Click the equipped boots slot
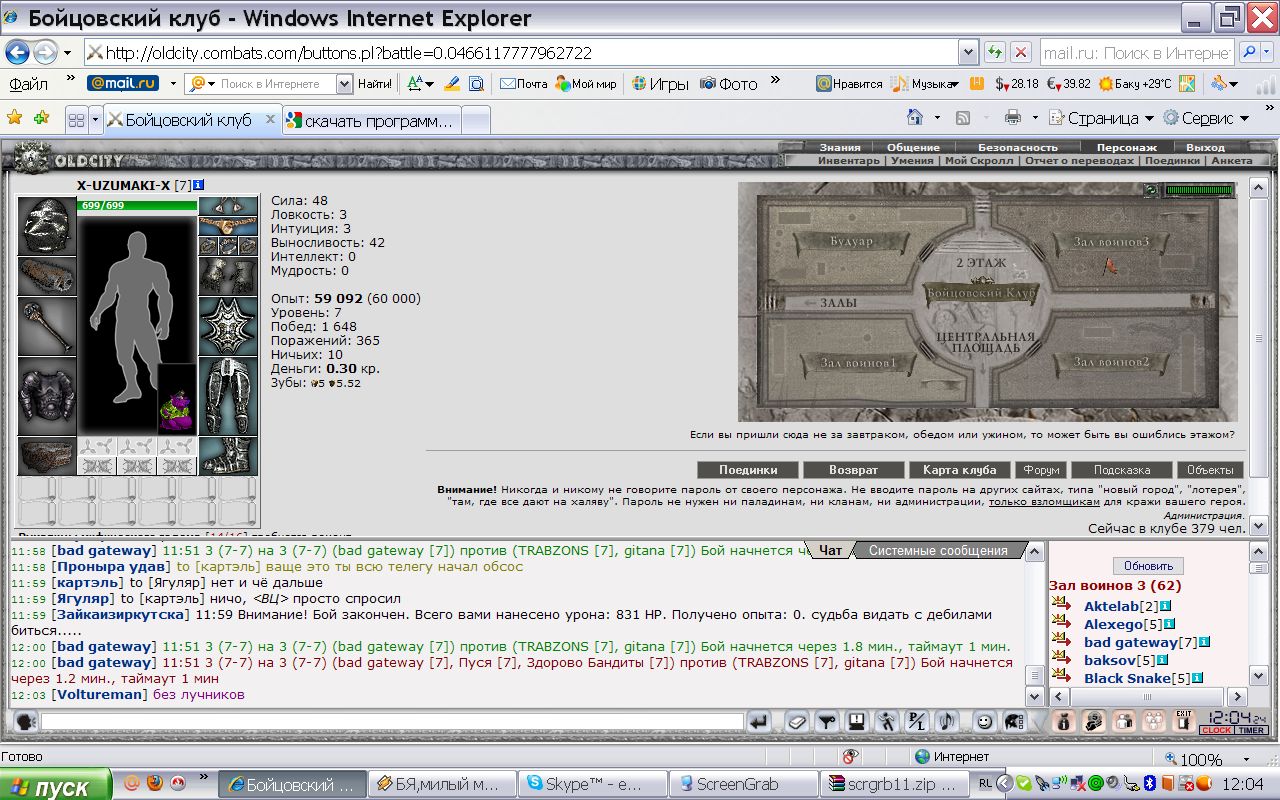This screenshot has width=1280, height=800. pos(228,456)
